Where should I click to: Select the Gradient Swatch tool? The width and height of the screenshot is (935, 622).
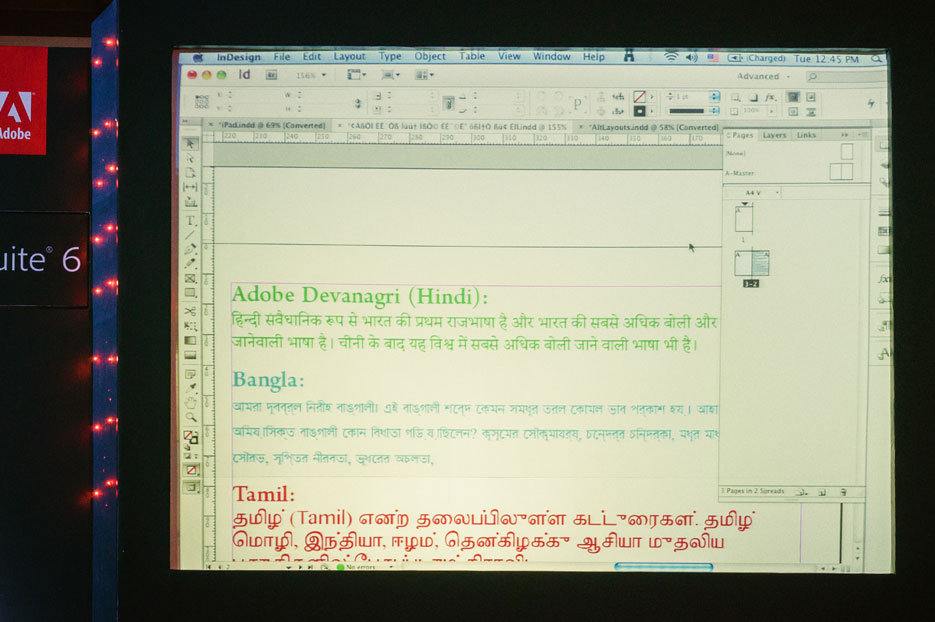190,341
